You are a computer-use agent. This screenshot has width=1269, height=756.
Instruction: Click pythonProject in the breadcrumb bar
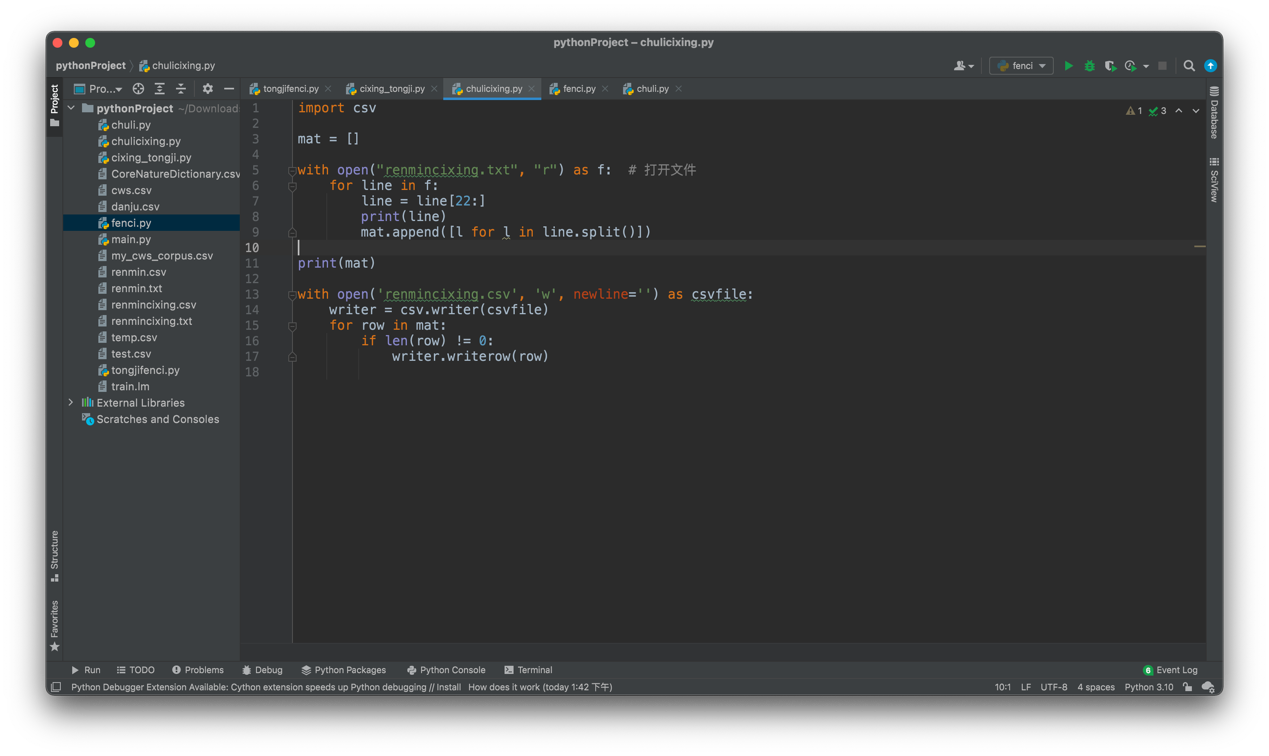[91, 66]
